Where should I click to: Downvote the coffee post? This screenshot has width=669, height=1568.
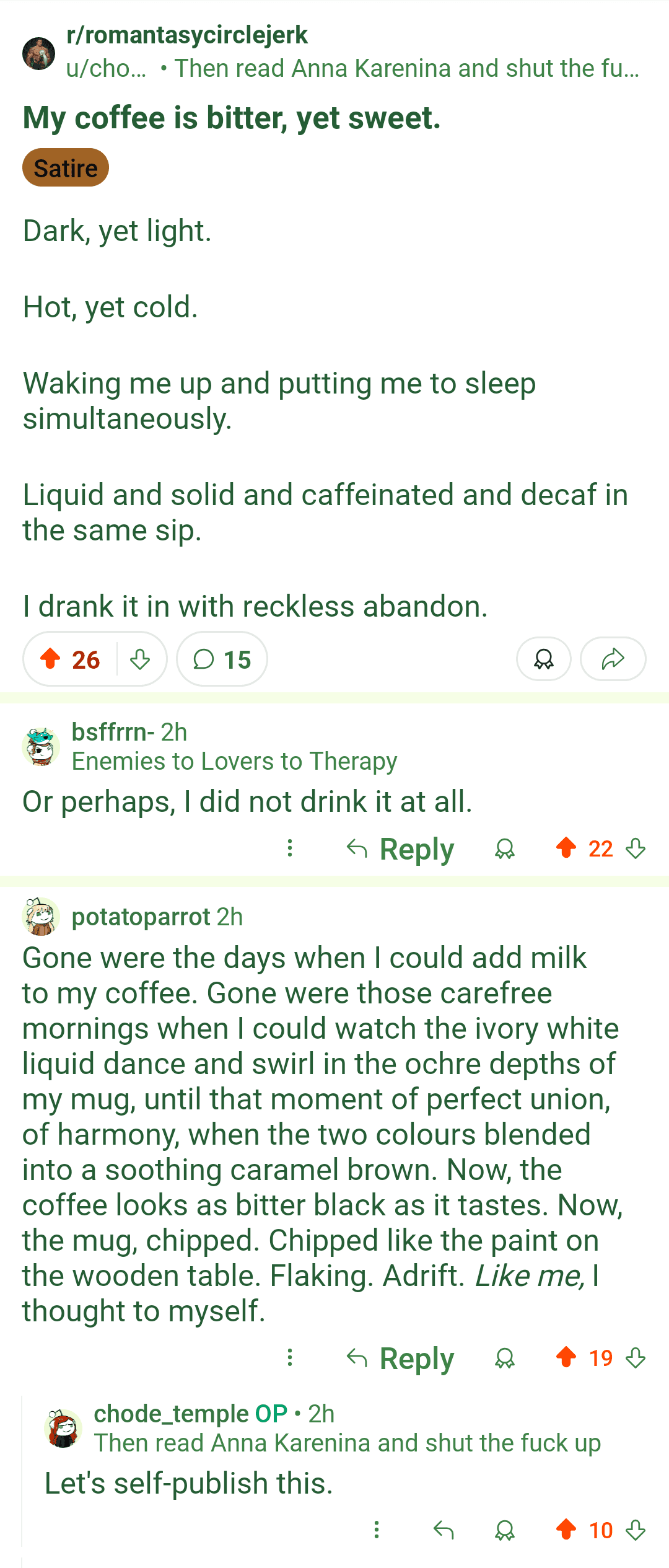click(x=140, y=659)
